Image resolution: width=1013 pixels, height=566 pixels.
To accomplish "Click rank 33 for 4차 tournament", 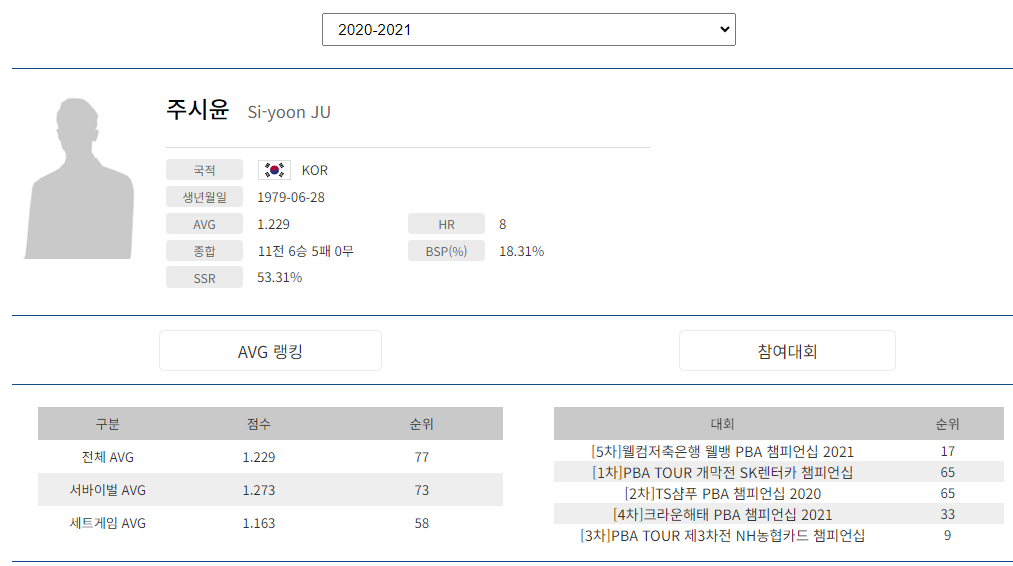I will click(948, 514).
